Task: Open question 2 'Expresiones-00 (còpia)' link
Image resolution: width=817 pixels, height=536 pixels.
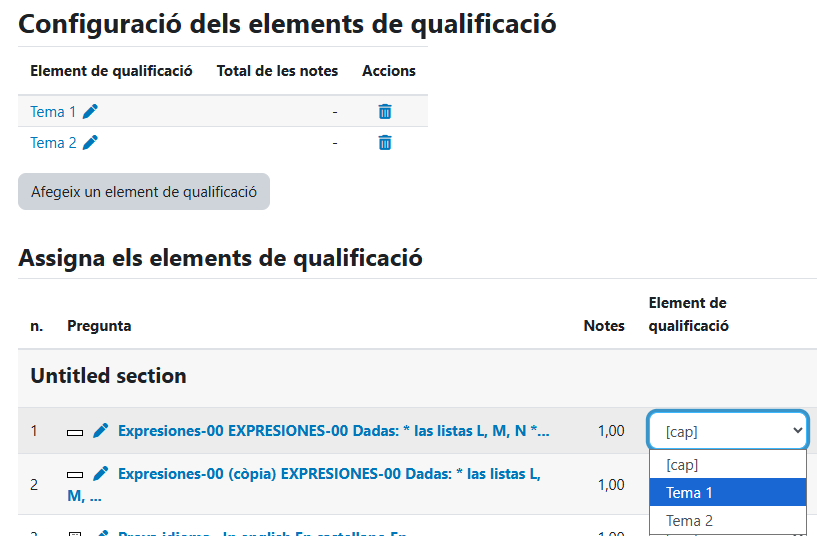Action: click(329, 474)
